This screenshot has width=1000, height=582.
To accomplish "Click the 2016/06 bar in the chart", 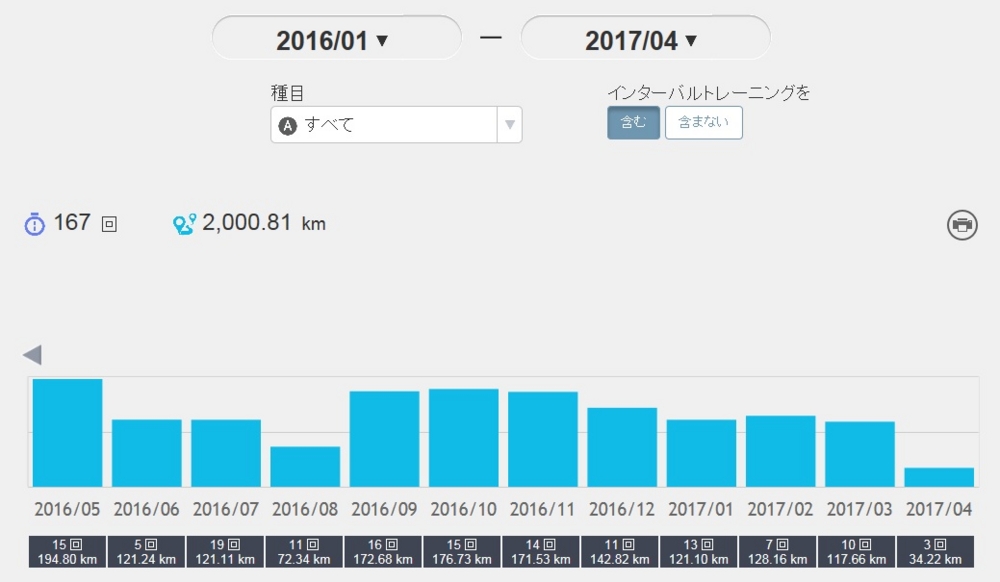I will pyautogui.click(x=147, y=453).
